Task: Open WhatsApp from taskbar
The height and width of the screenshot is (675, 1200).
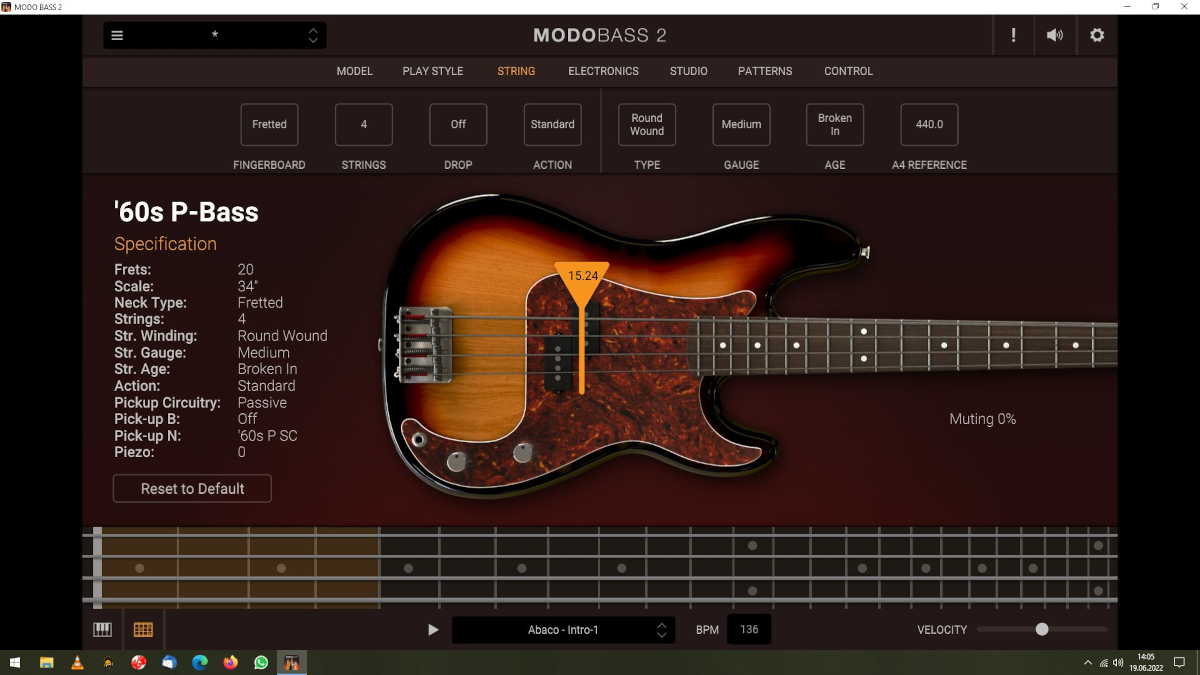Action: click(261, 662)
